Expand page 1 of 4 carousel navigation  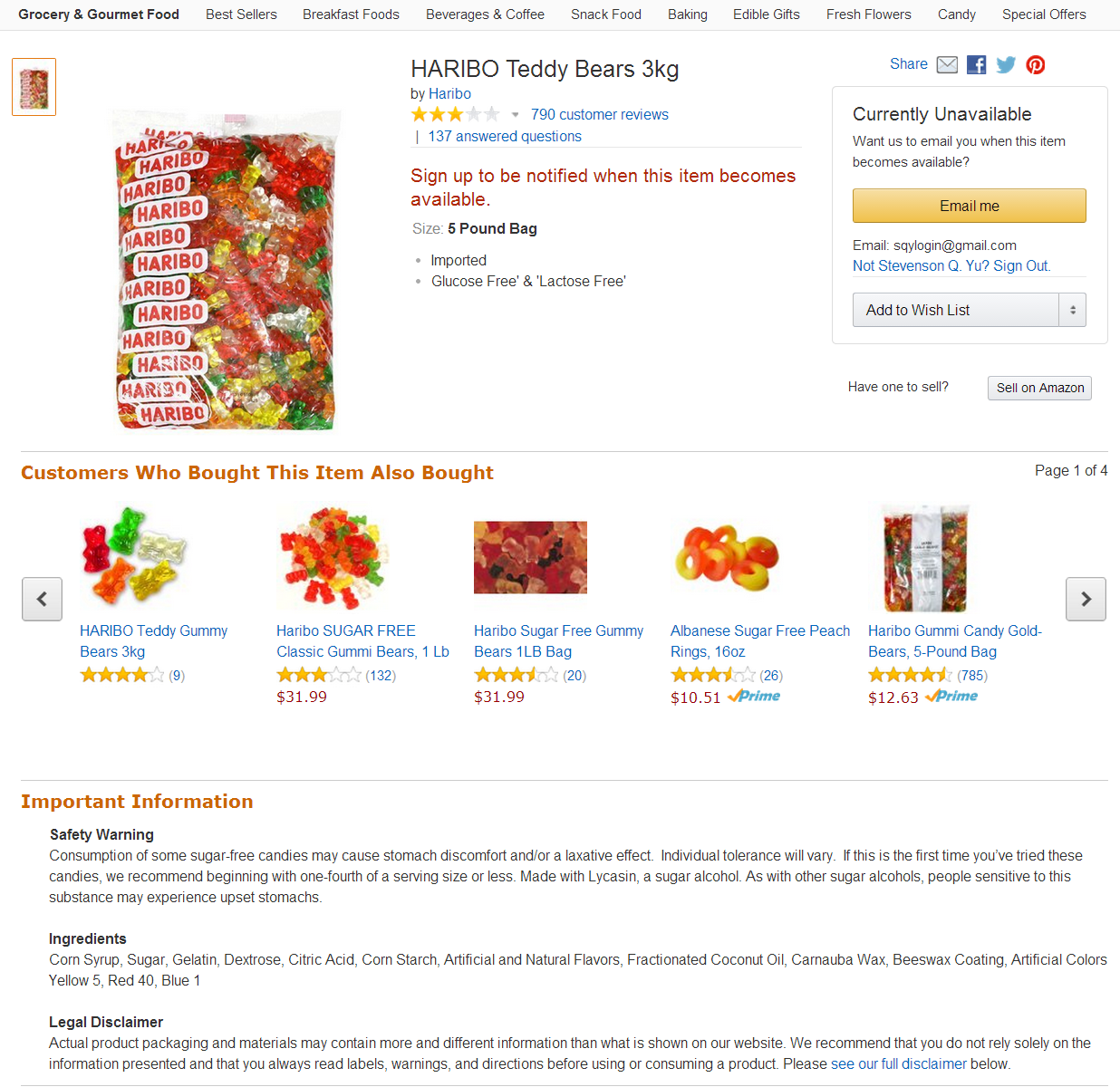pos(1071,470)
